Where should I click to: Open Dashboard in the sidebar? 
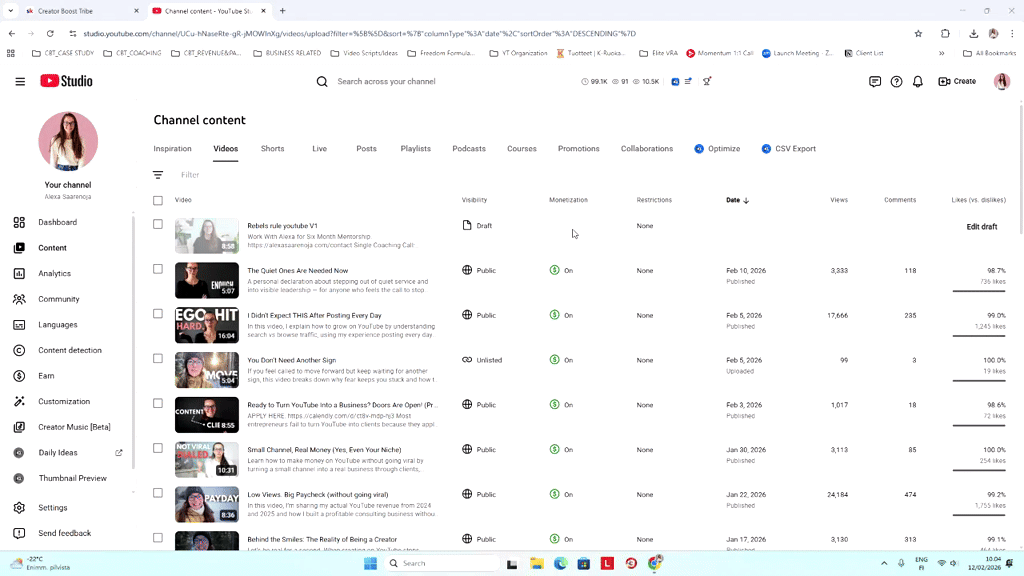click(57, 222)
